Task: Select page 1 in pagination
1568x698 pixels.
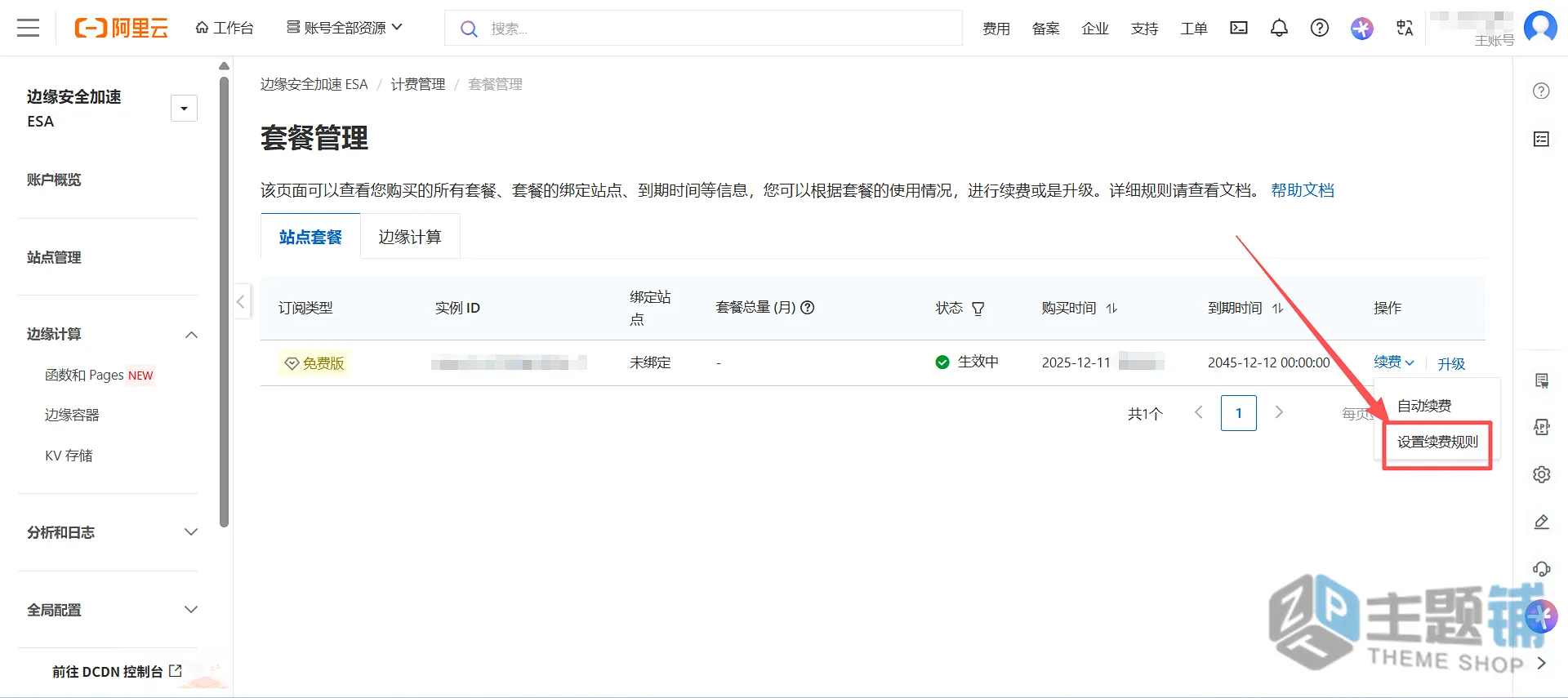Action: 1239,413
